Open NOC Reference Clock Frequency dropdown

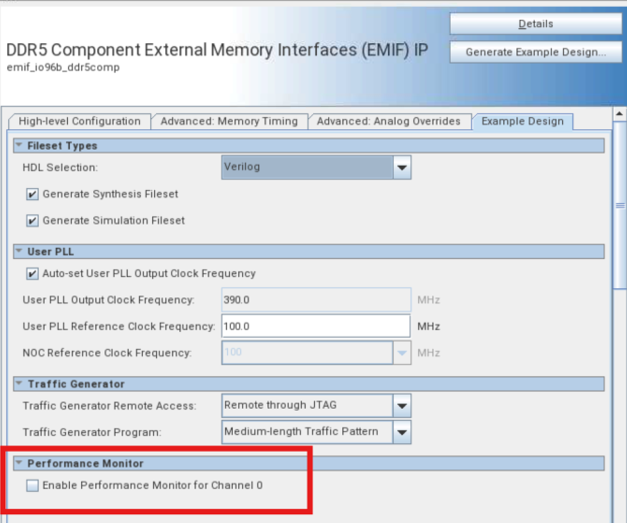click(401, 353)
